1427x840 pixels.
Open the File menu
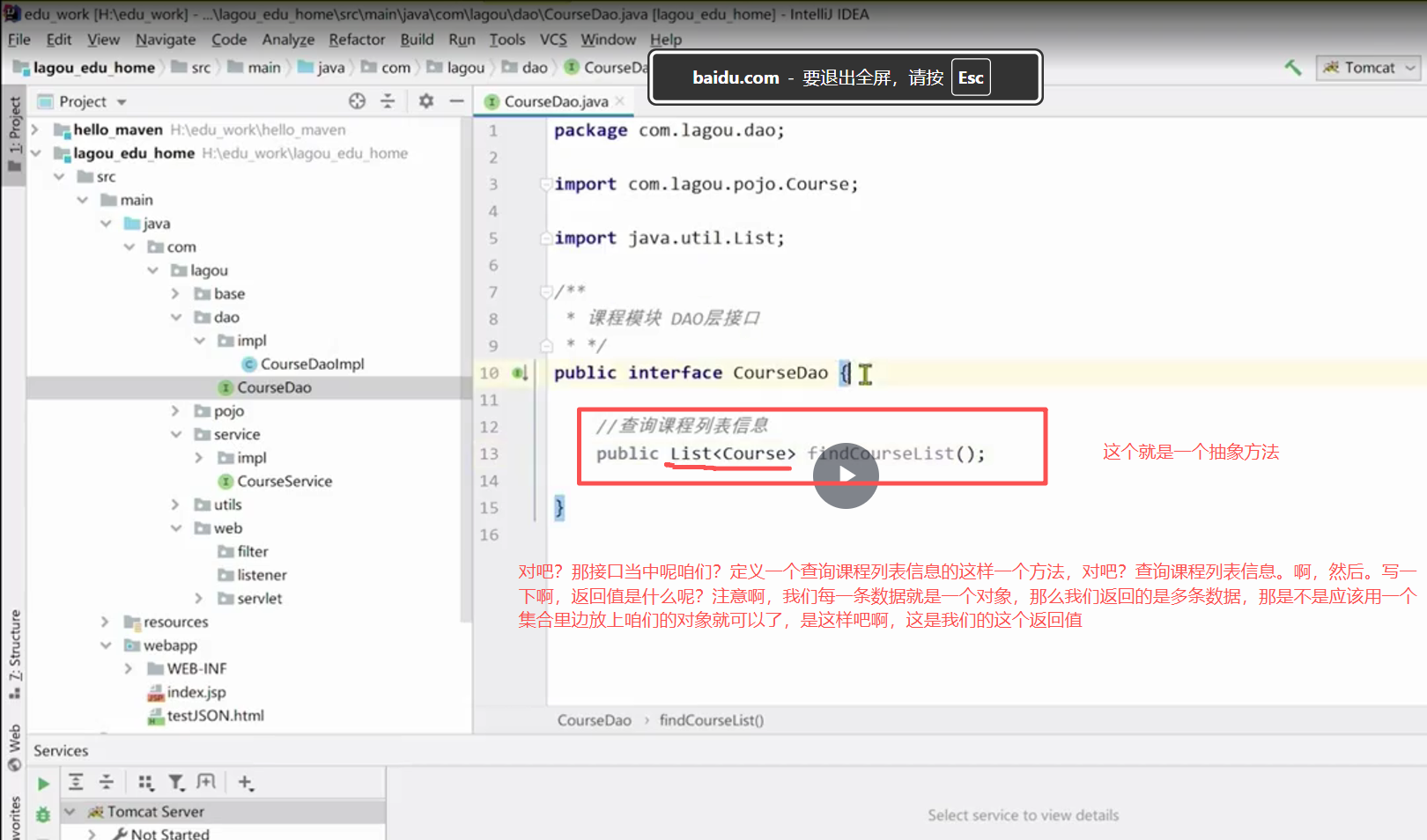19,40
